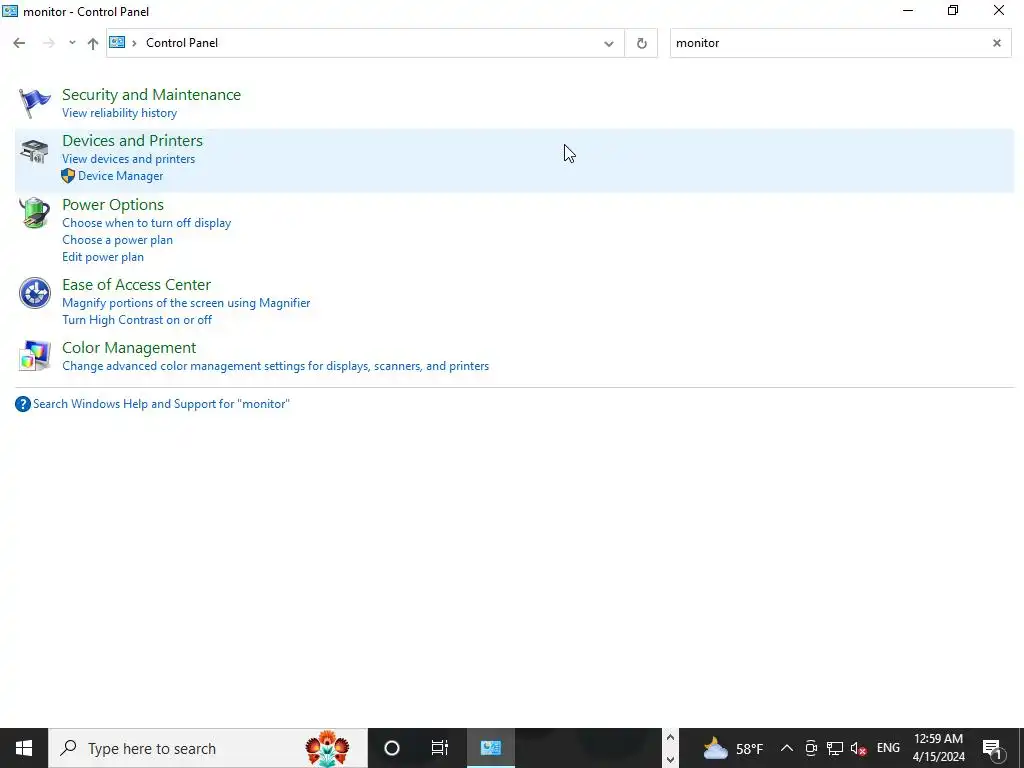Viewport: 1024px width, 768px height.
Task: Open the notification center icon
Action: pyautogui.click(x=992, y=748)
